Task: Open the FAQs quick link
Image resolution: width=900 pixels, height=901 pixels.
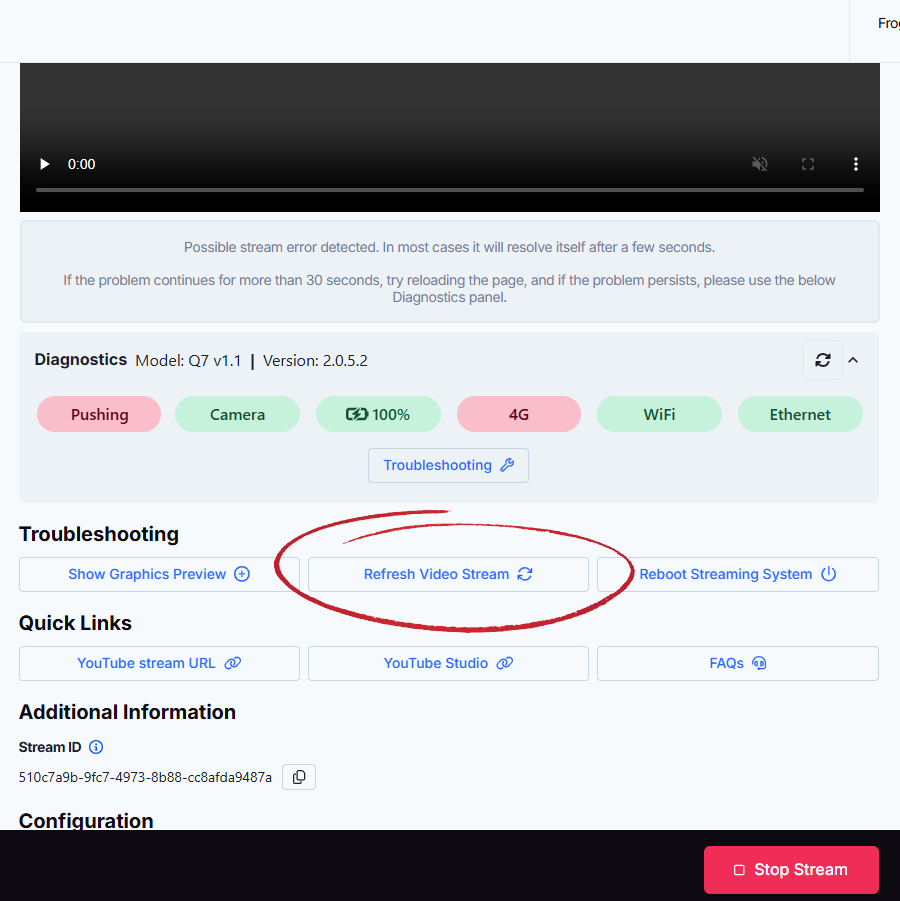Action: coord(738,663)
